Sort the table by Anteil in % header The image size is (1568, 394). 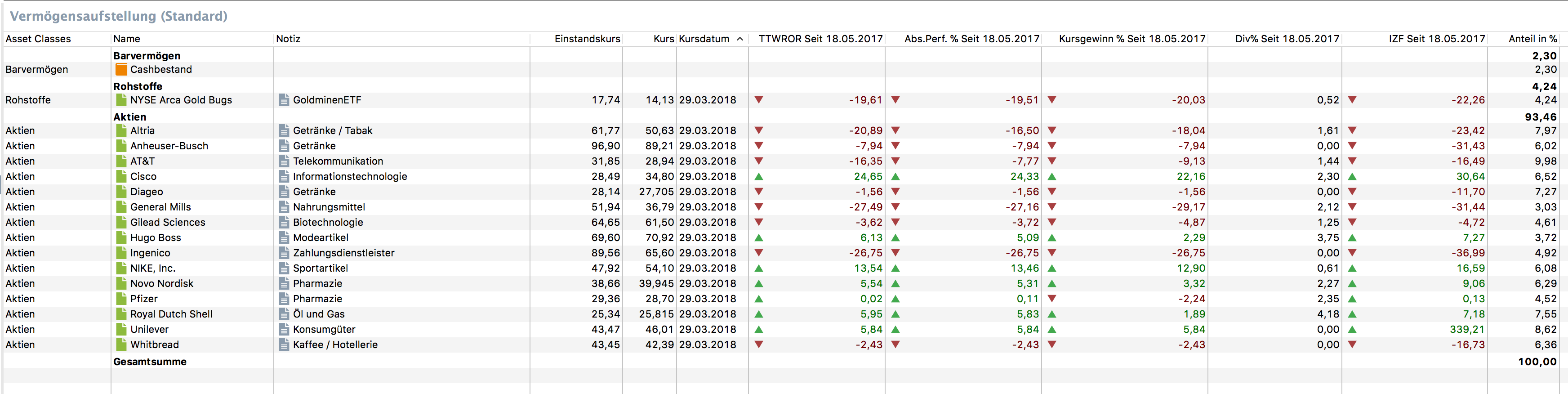1532,39
